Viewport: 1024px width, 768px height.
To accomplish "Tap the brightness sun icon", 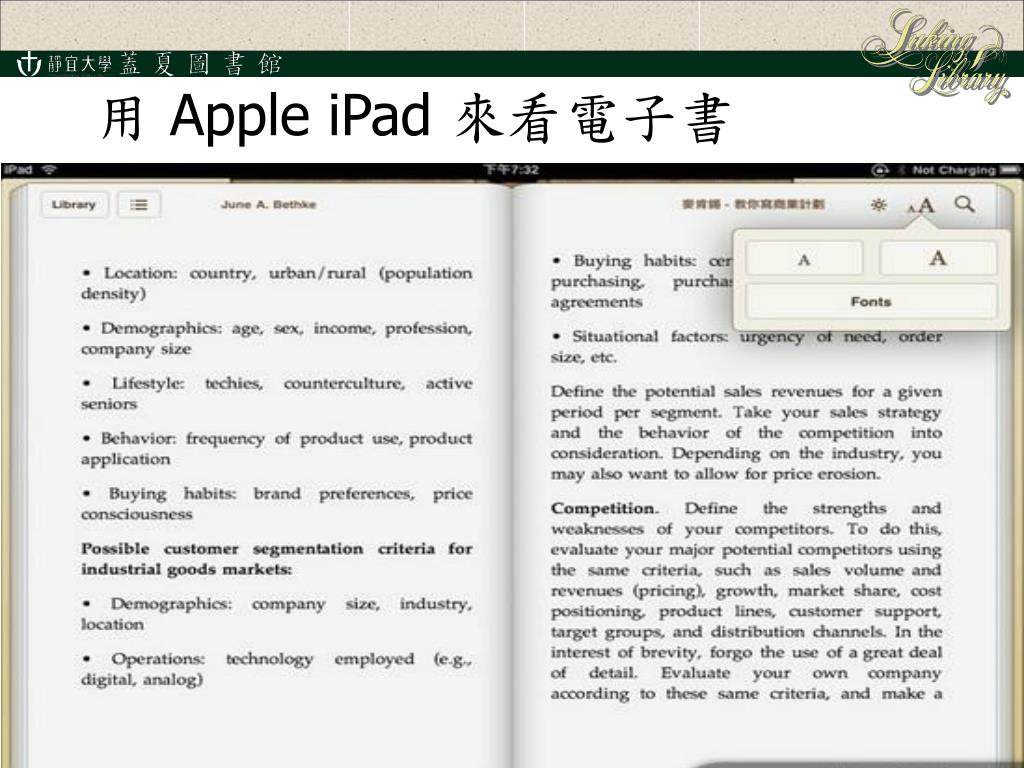I will point(878,205).
